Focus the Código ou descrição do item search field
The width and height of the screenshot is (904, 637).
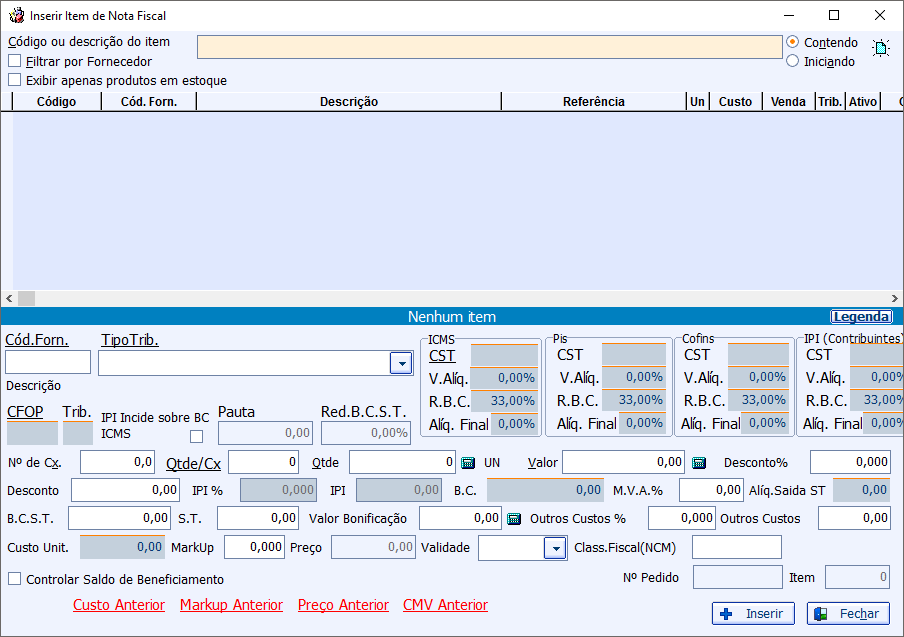point(489,47)
